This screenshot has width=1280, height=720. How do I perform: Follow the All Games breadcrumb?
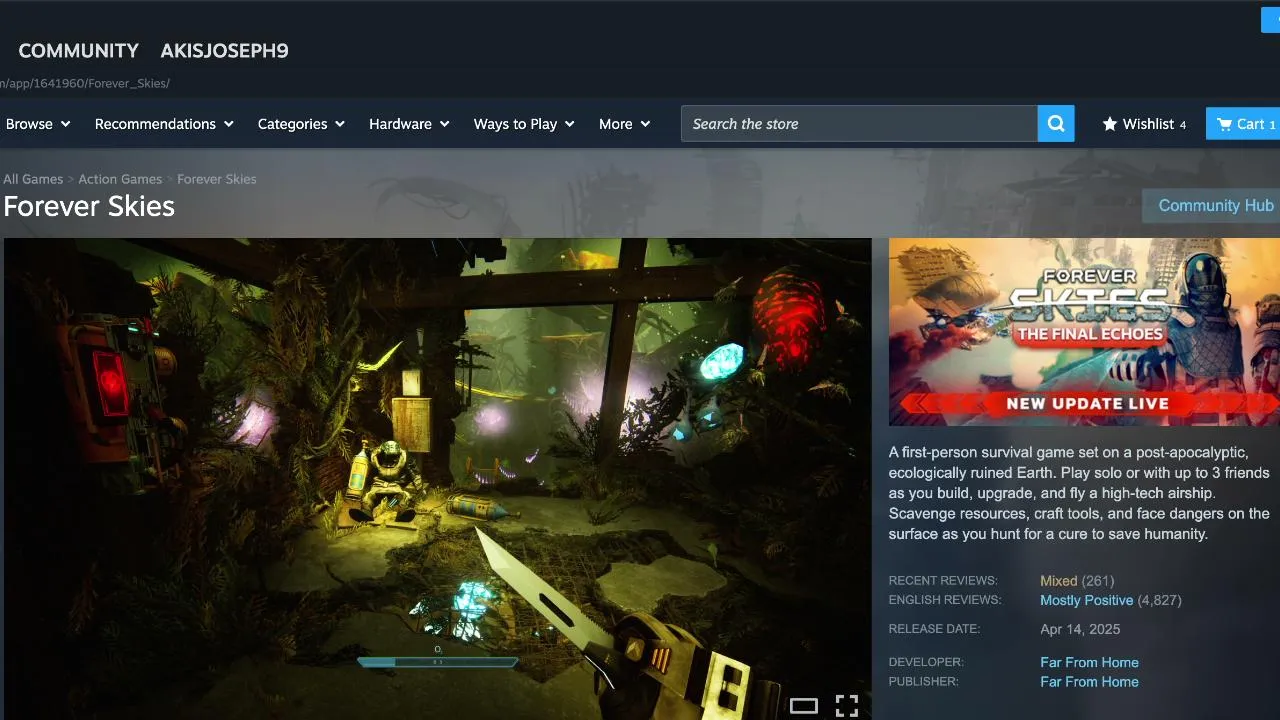pyautogui.click(x=33, y=179)
